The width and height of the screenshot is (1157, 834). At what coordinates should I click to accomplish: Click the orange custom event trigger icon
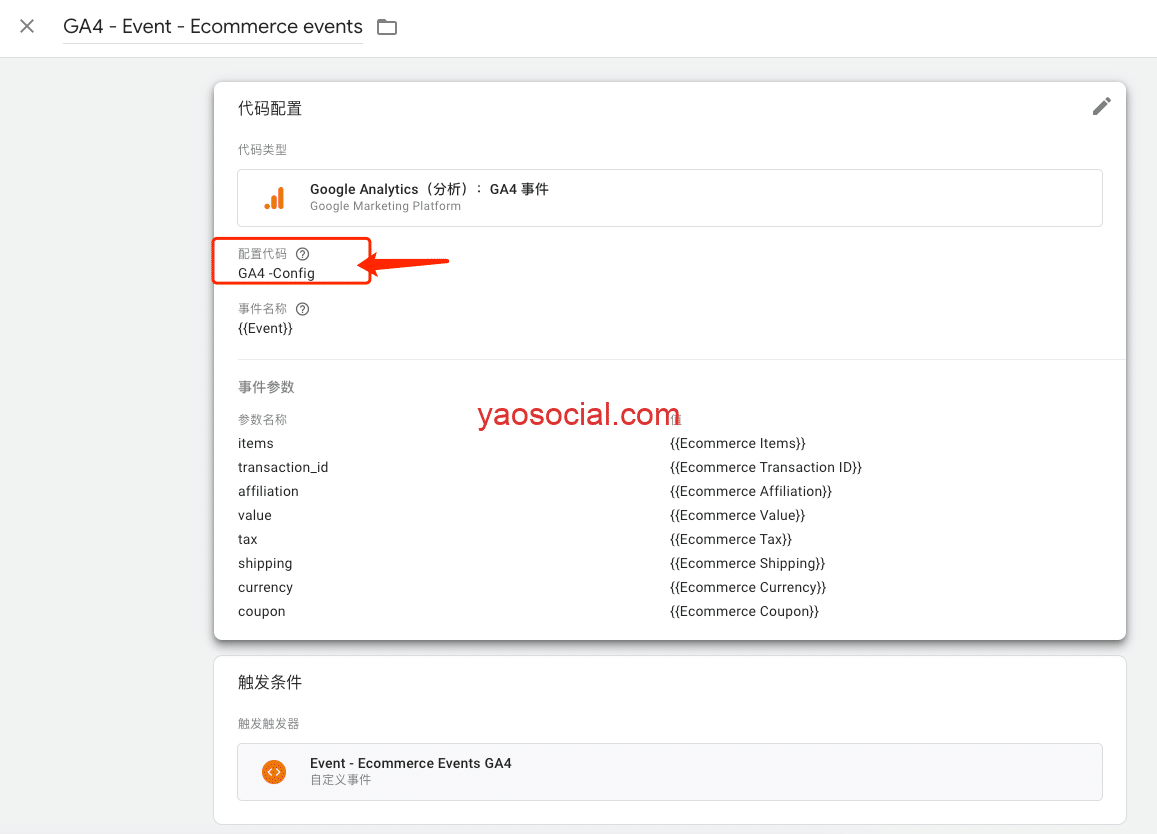point(273,771)
